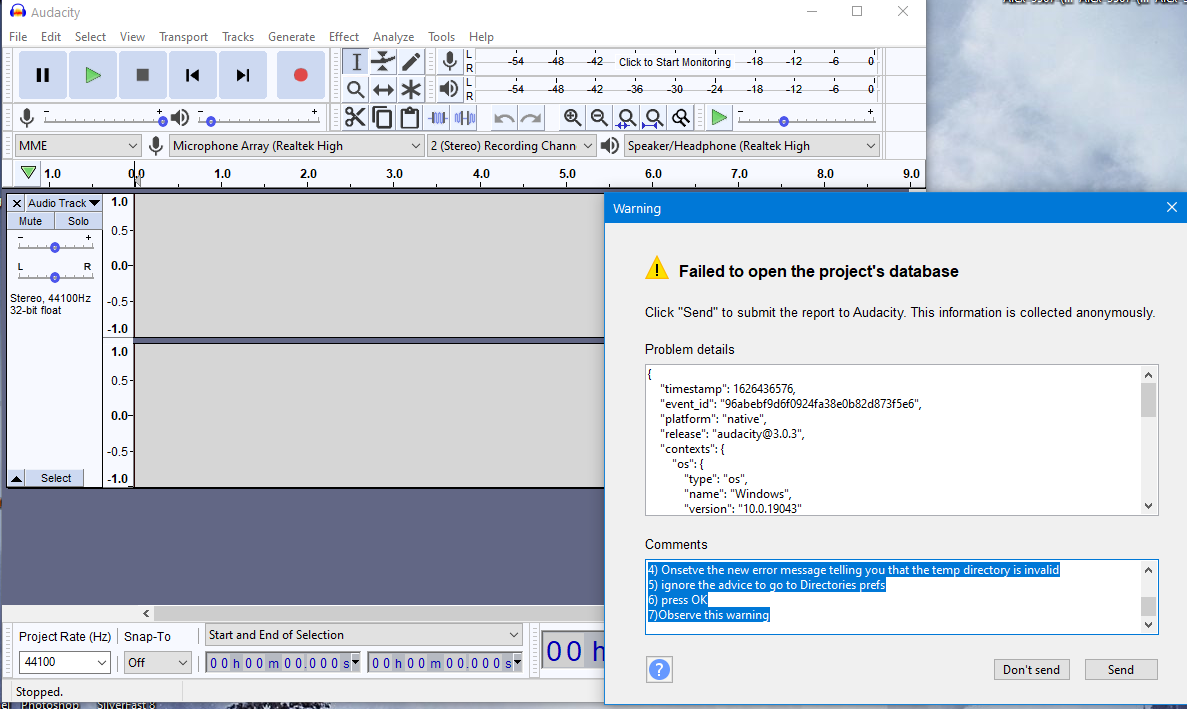Mute the Audio Track

[30, 221]
